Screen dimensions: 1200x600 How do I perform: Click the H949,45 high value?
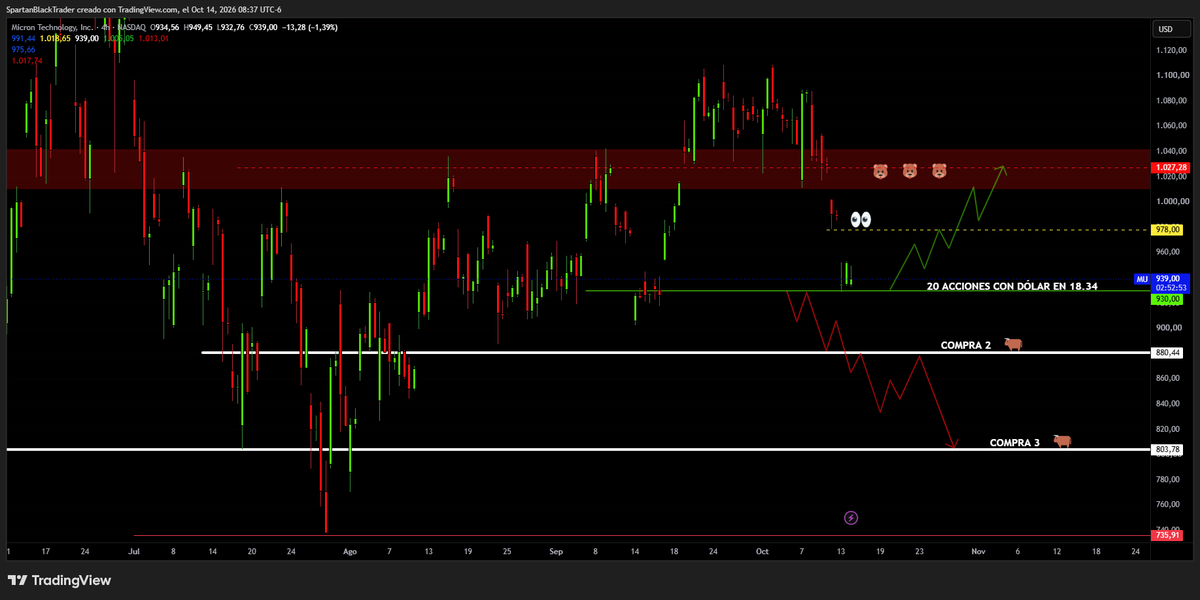click(x=200, y=27)
